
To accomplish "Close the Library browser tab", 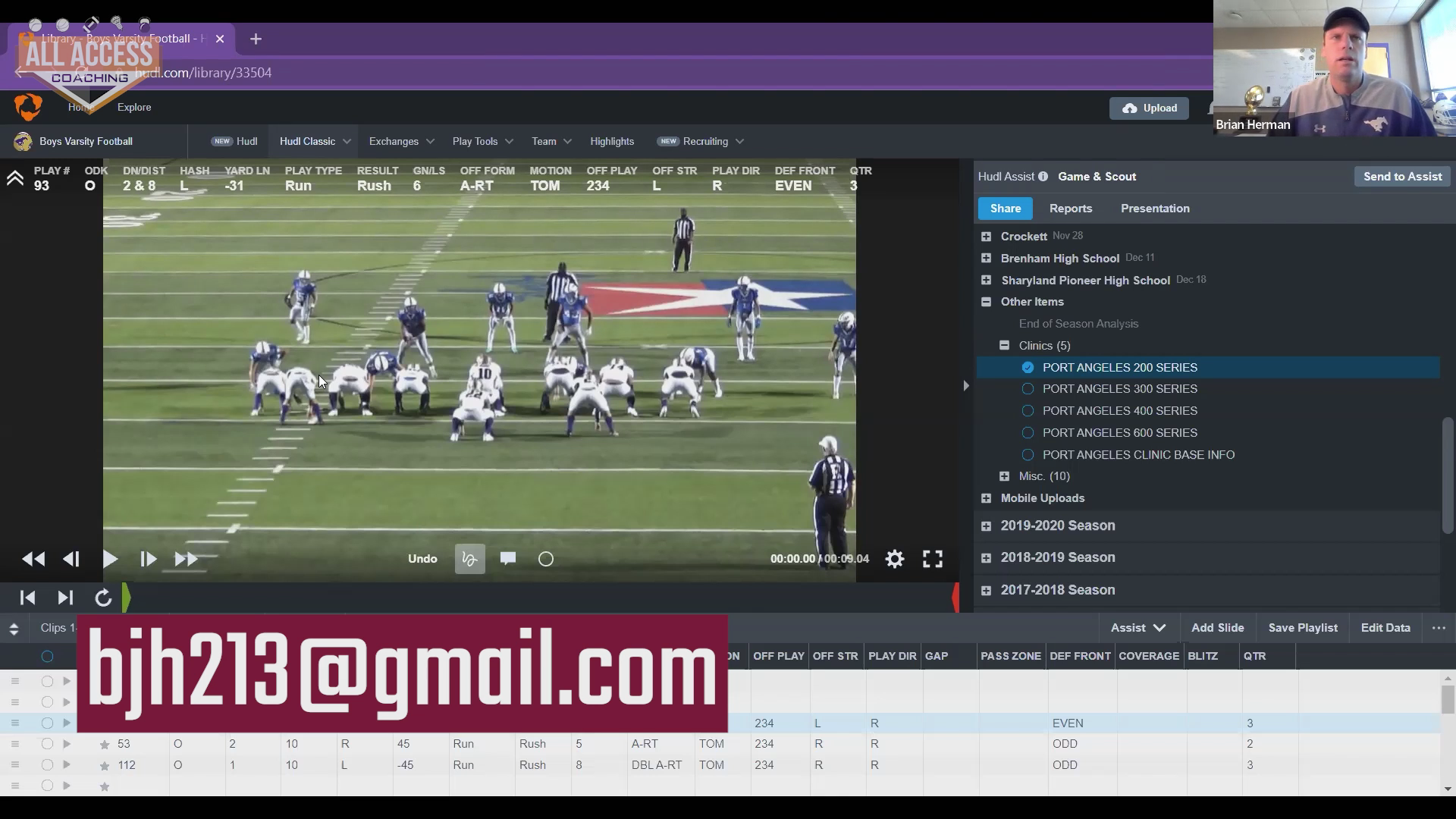I will [220, 39].
